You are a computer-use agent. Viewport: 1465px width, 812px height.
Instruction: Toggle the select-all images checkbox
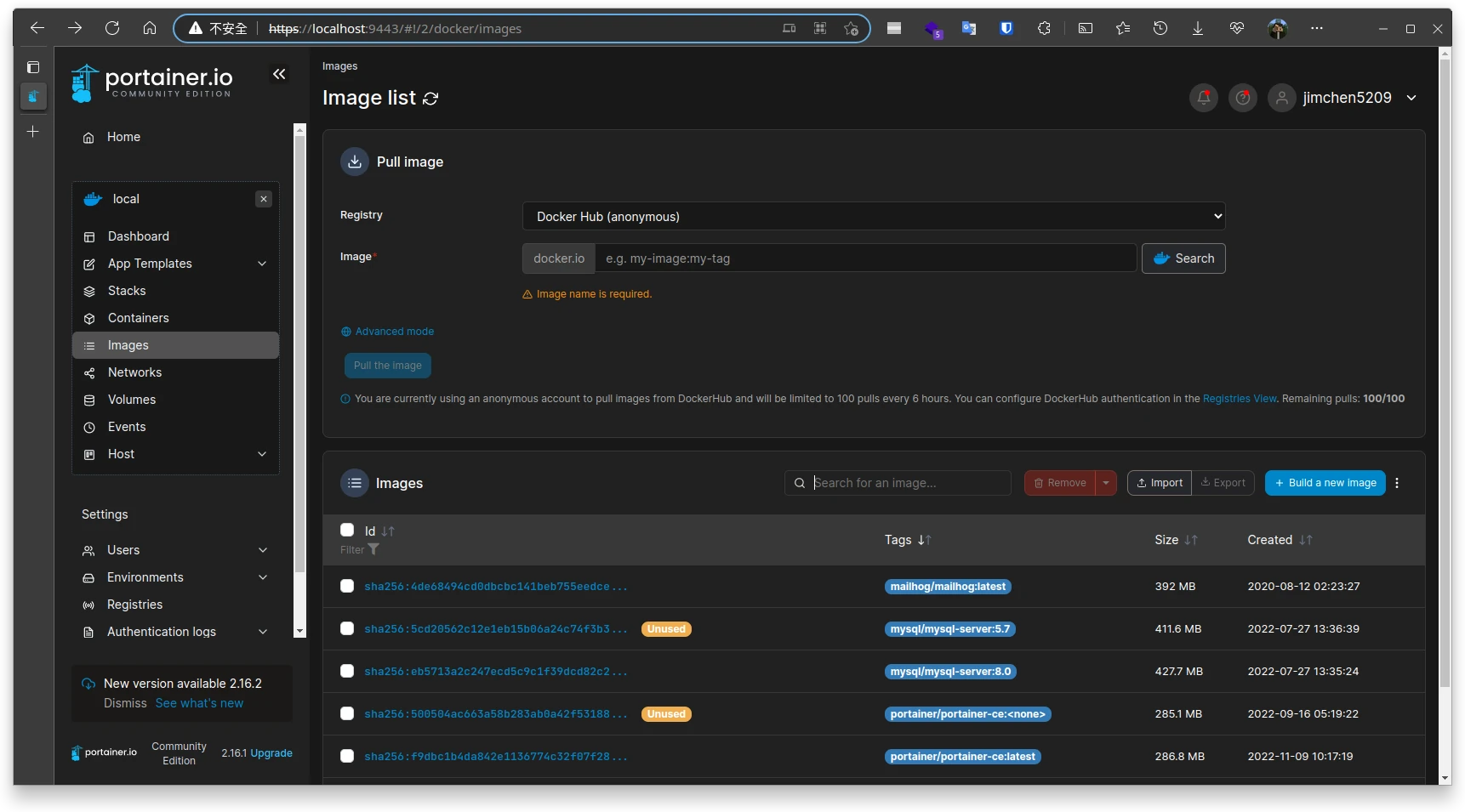click(347, 531)
